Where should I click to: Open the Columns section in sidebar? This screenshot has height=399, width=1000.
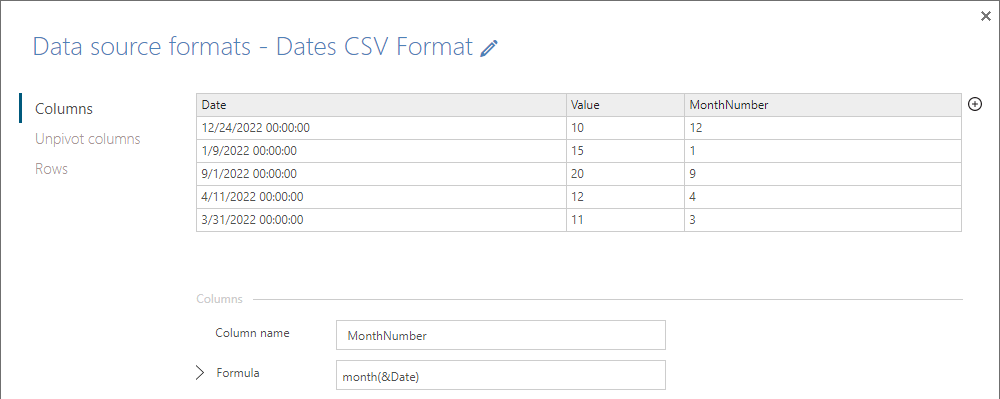pos(64,108)
